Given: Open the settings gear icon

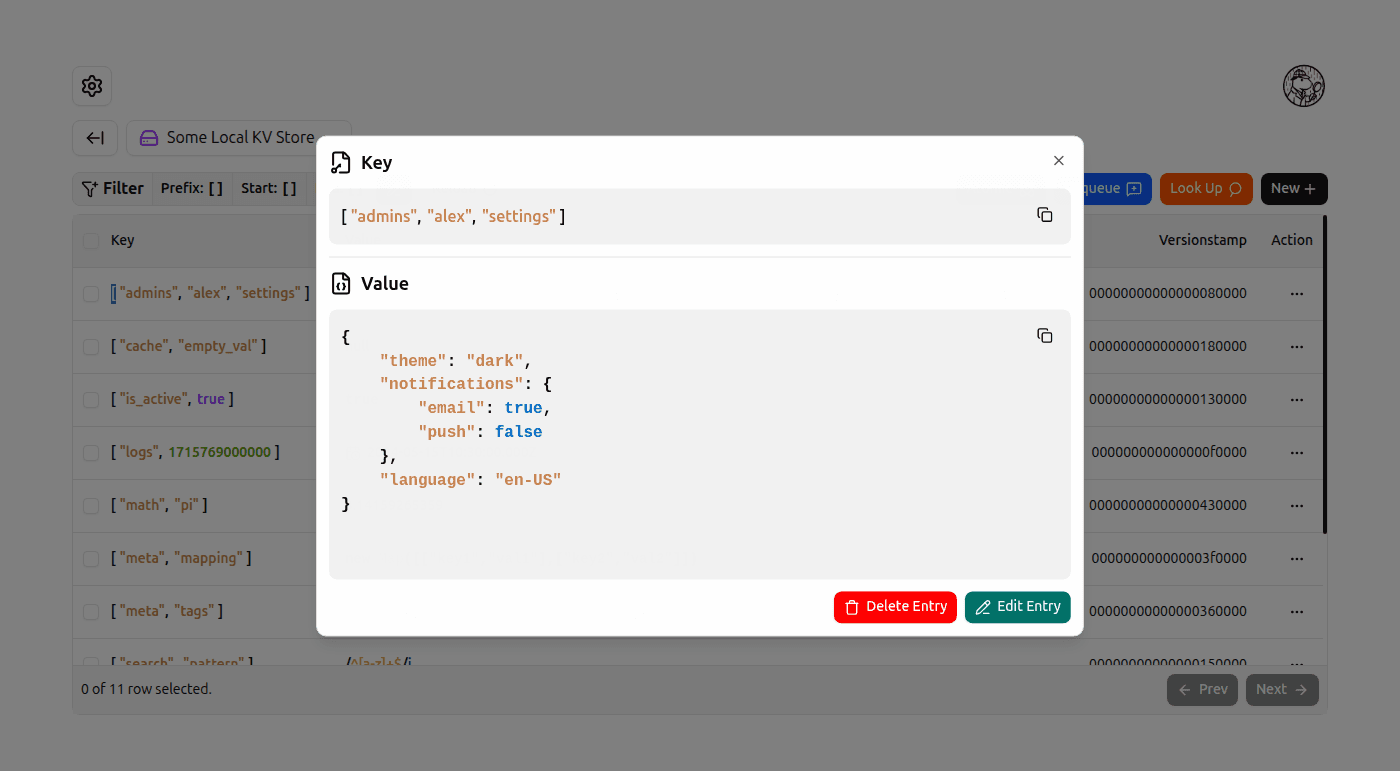Looking at the screenshot, I should click(x=91, y=86).
